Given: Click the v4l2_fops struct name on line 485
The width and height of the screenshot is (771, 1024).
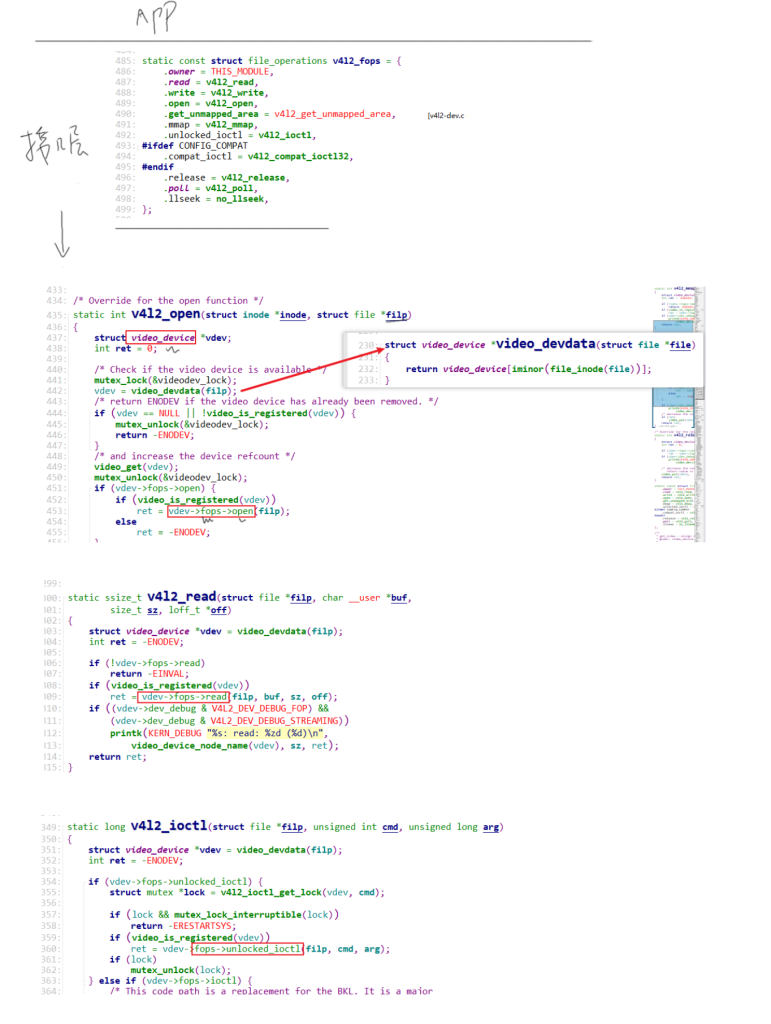Looking at the screenshot, I should pos(356,61).
